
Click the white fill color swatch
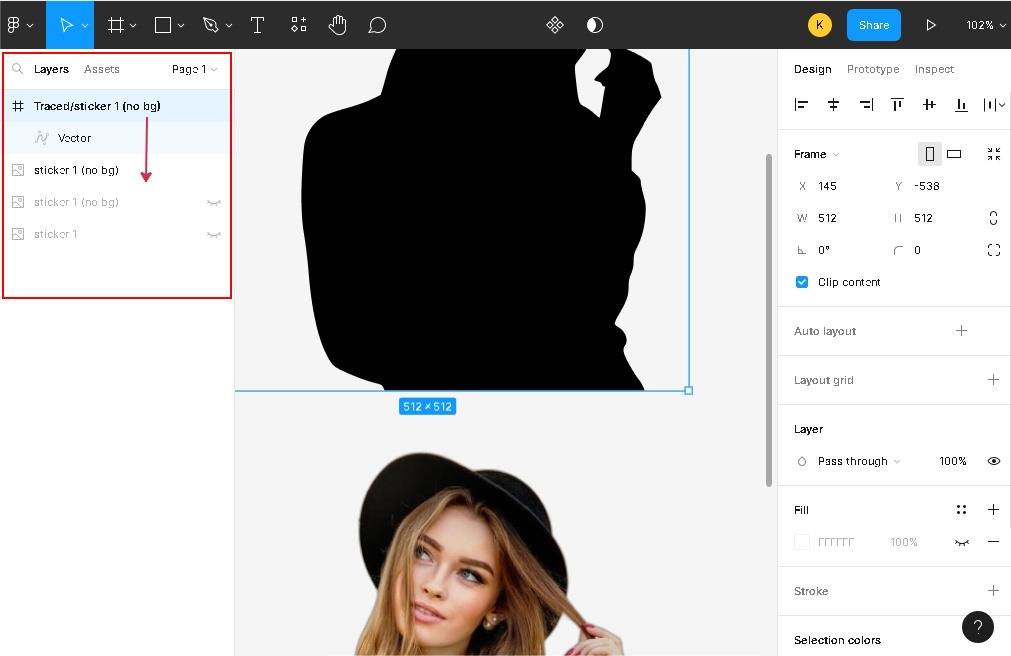[x=802, y=542]
